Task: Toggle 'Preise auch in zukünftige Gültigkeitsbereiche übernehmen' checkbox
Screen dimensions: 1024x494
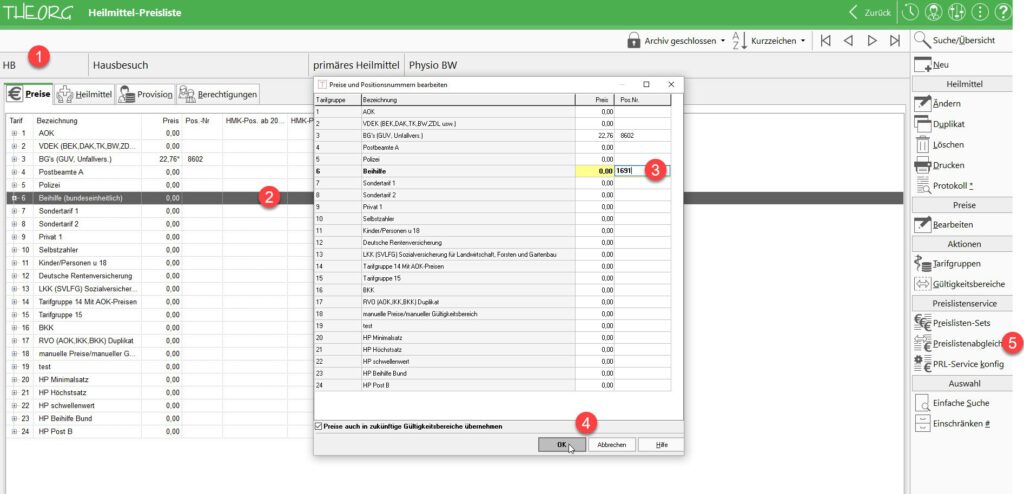Action: (x=320, y=425)
